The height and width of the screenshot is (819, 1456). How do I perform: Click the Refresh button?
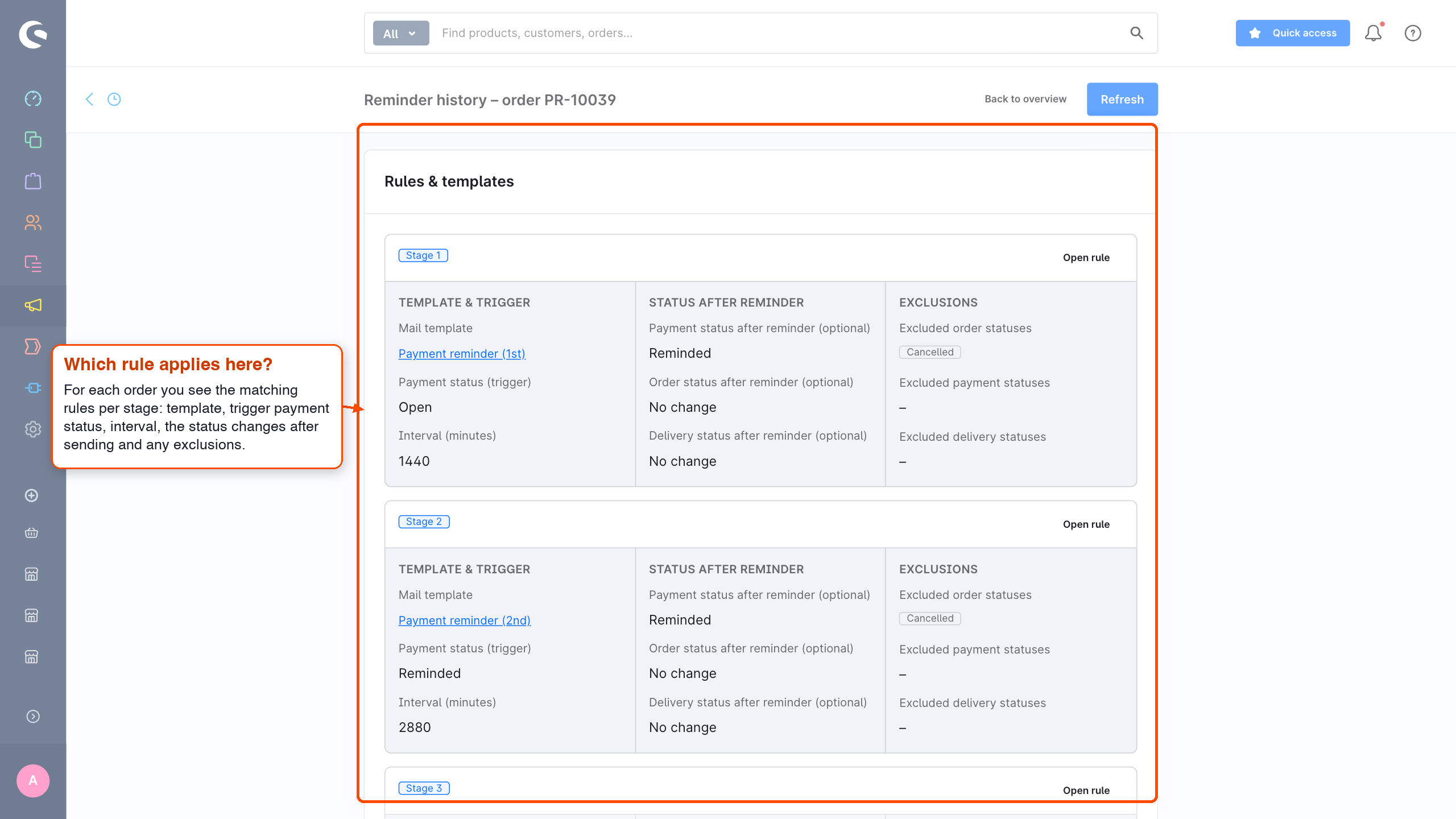[x=1122, y=100]
